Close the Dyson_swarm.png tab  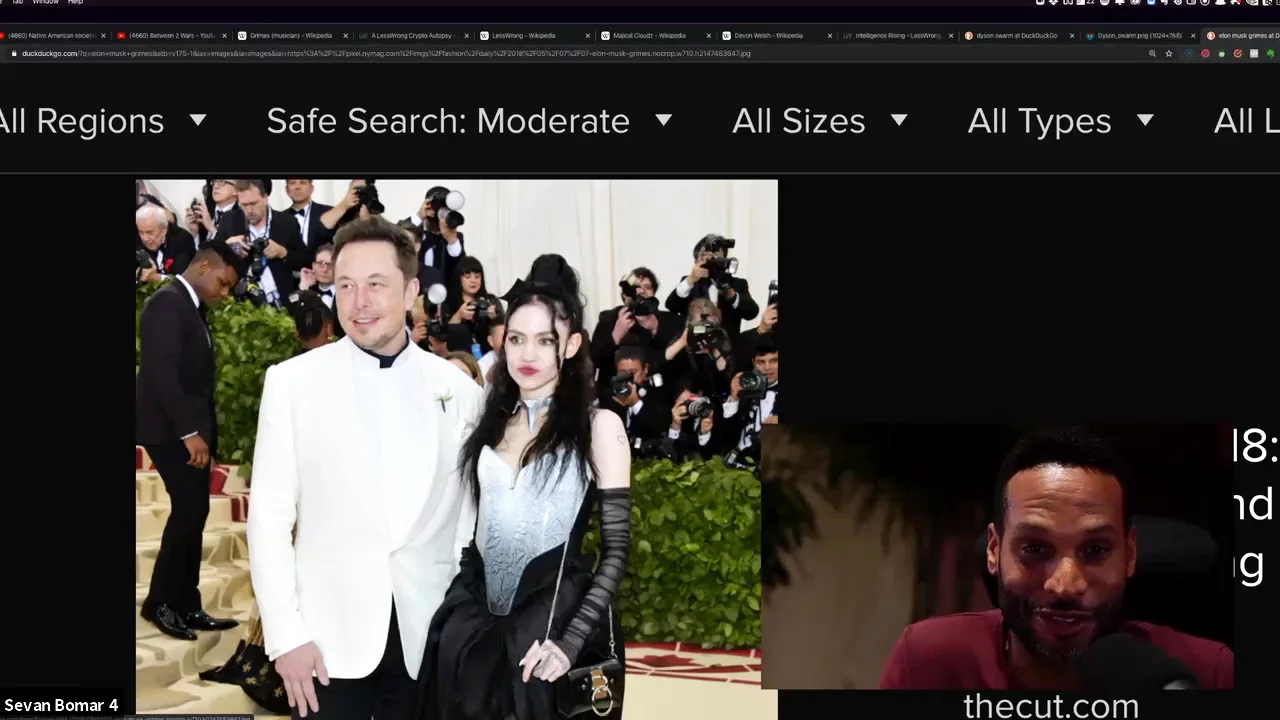(1193, 36)
